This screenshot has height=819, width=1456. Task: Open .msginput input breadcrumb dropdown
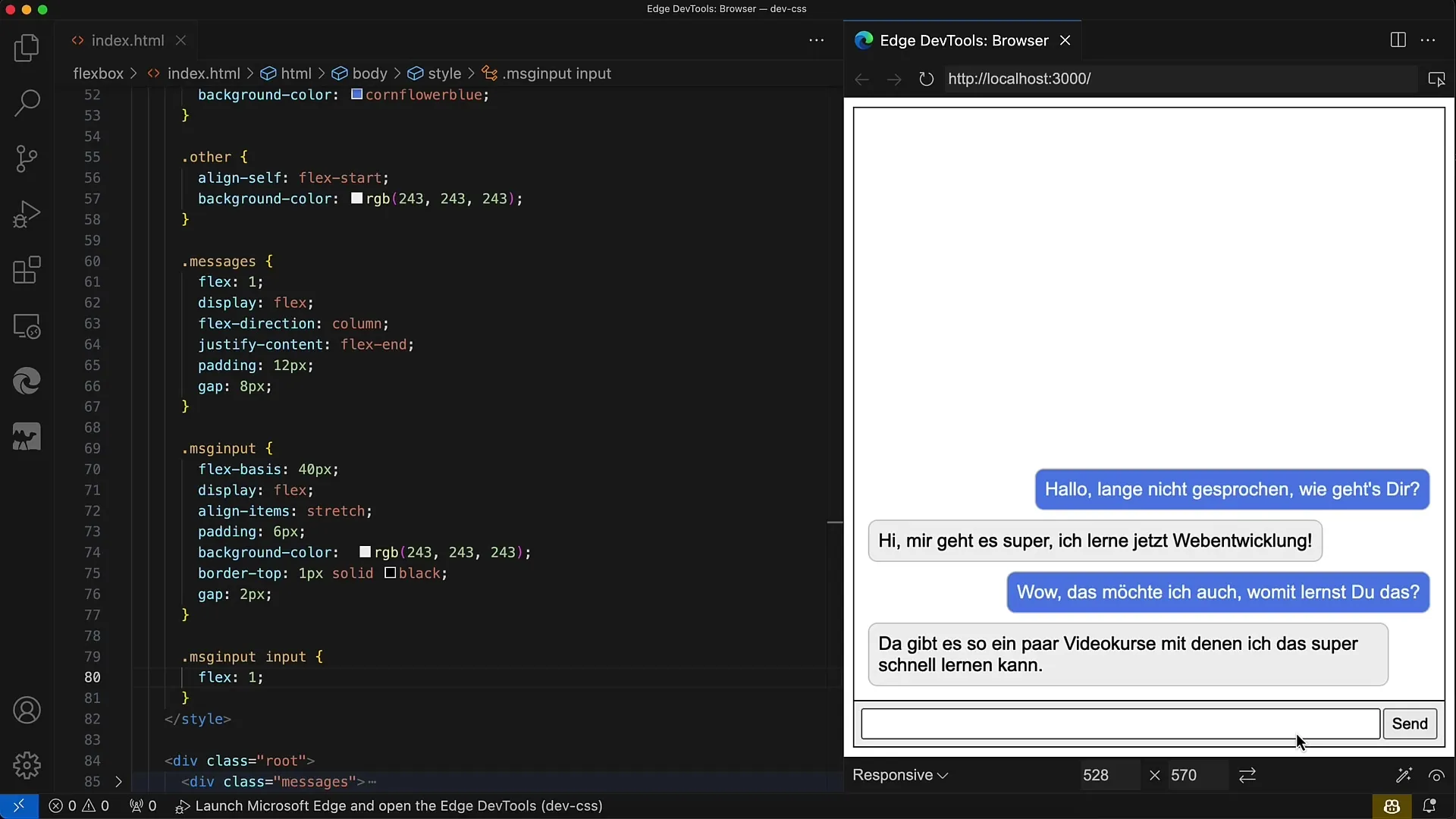(547, 74)
